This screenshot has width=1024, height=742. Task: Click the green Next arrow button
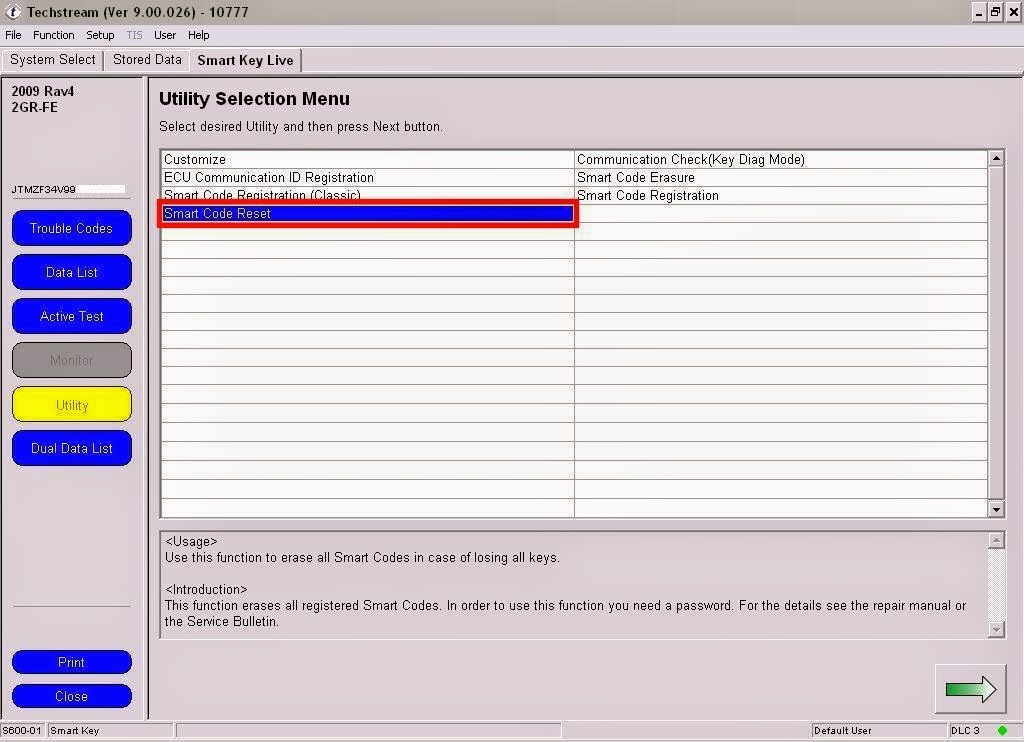tap(970, 689)
